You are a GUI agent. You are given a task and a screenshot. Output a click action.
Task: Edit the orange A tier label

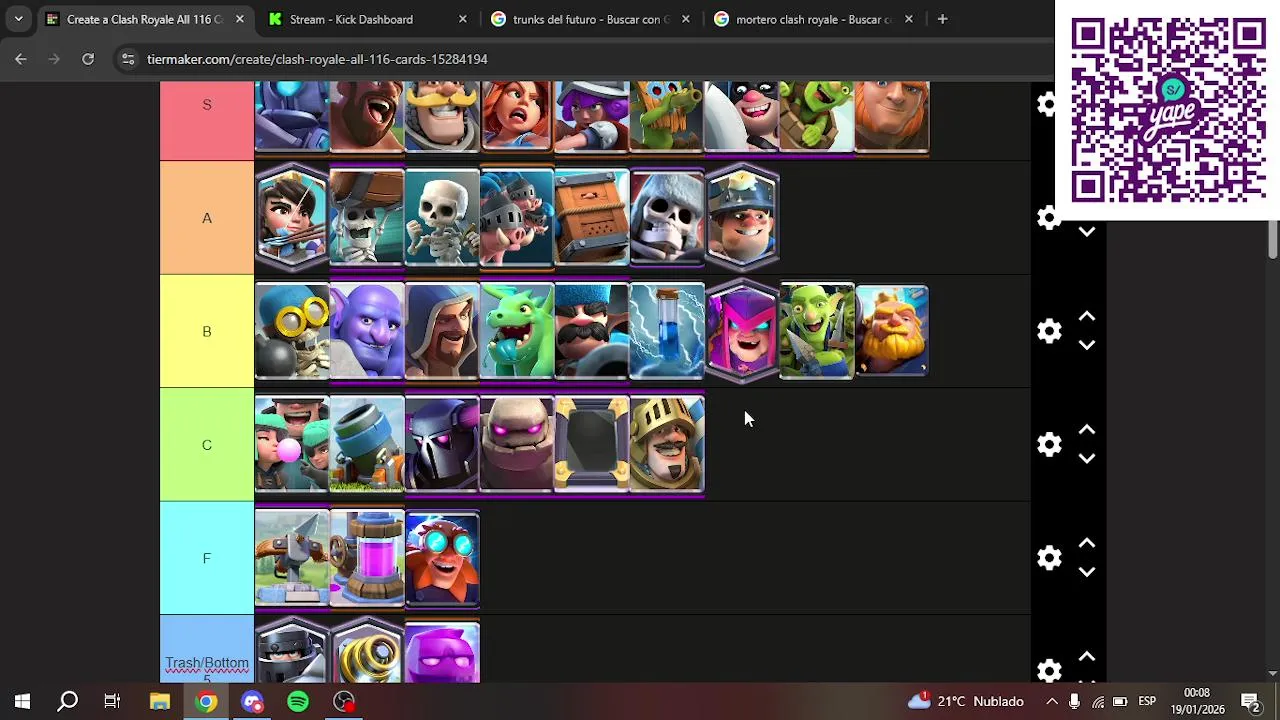pos(207,218)
